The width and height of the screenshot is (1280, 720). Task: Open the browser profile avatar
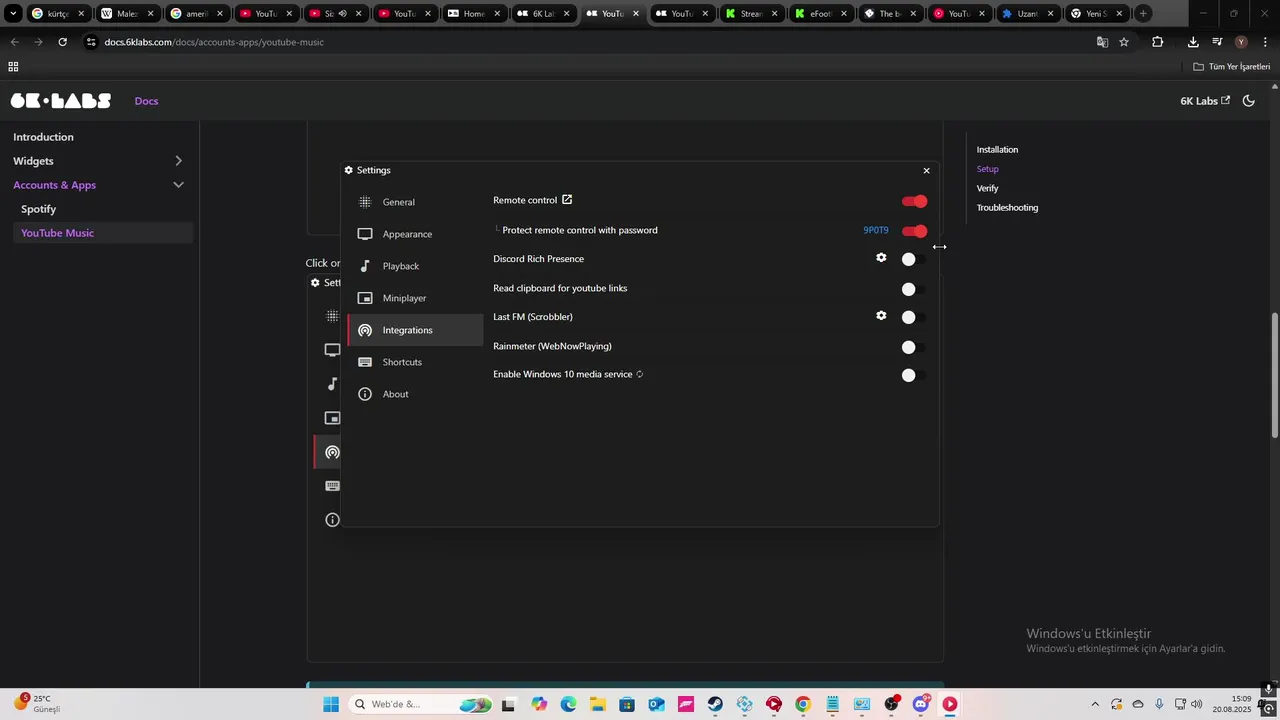1241,42
